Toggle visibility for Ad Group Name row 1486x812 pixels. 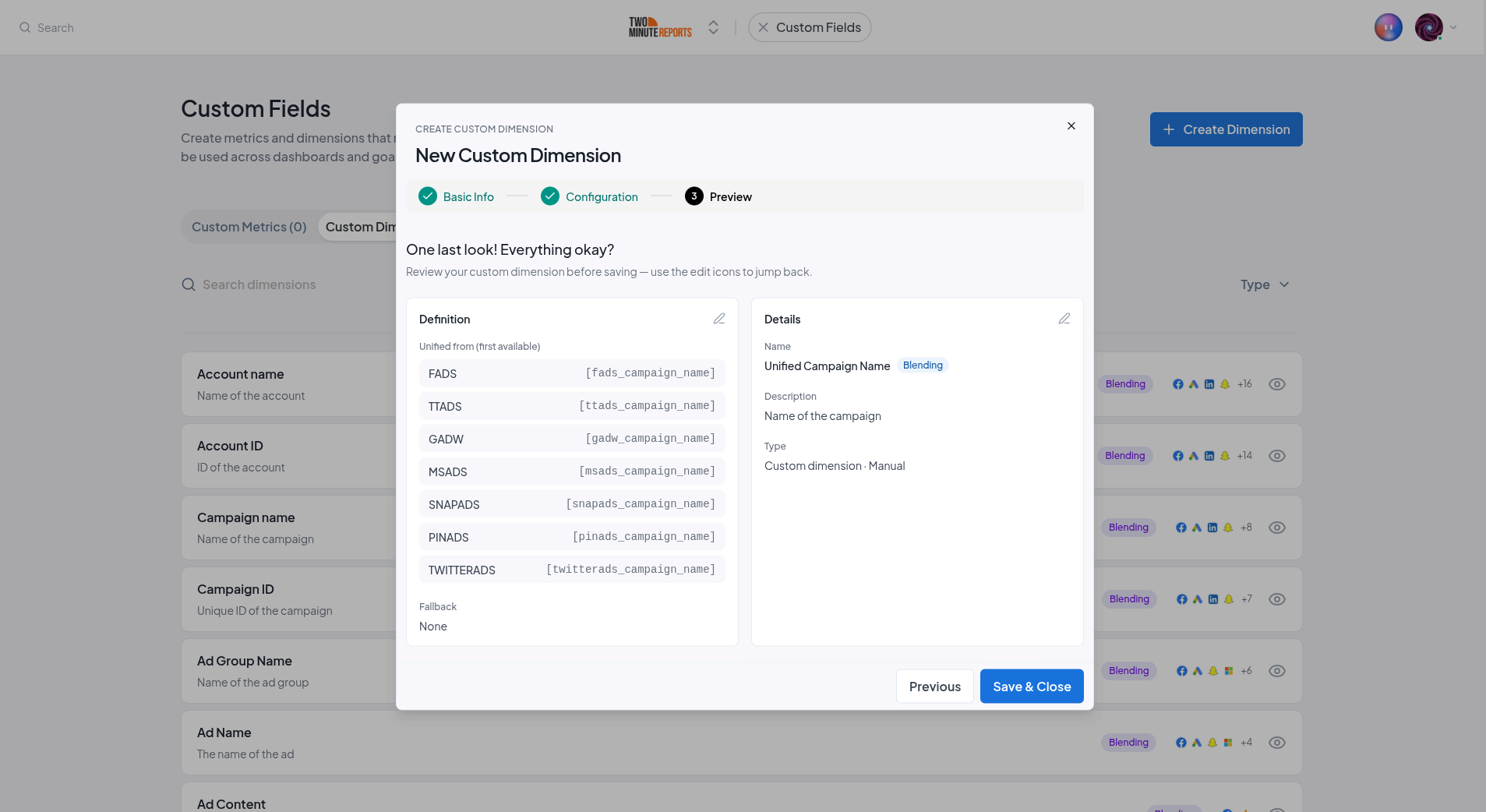click(x=1277, y=671)
